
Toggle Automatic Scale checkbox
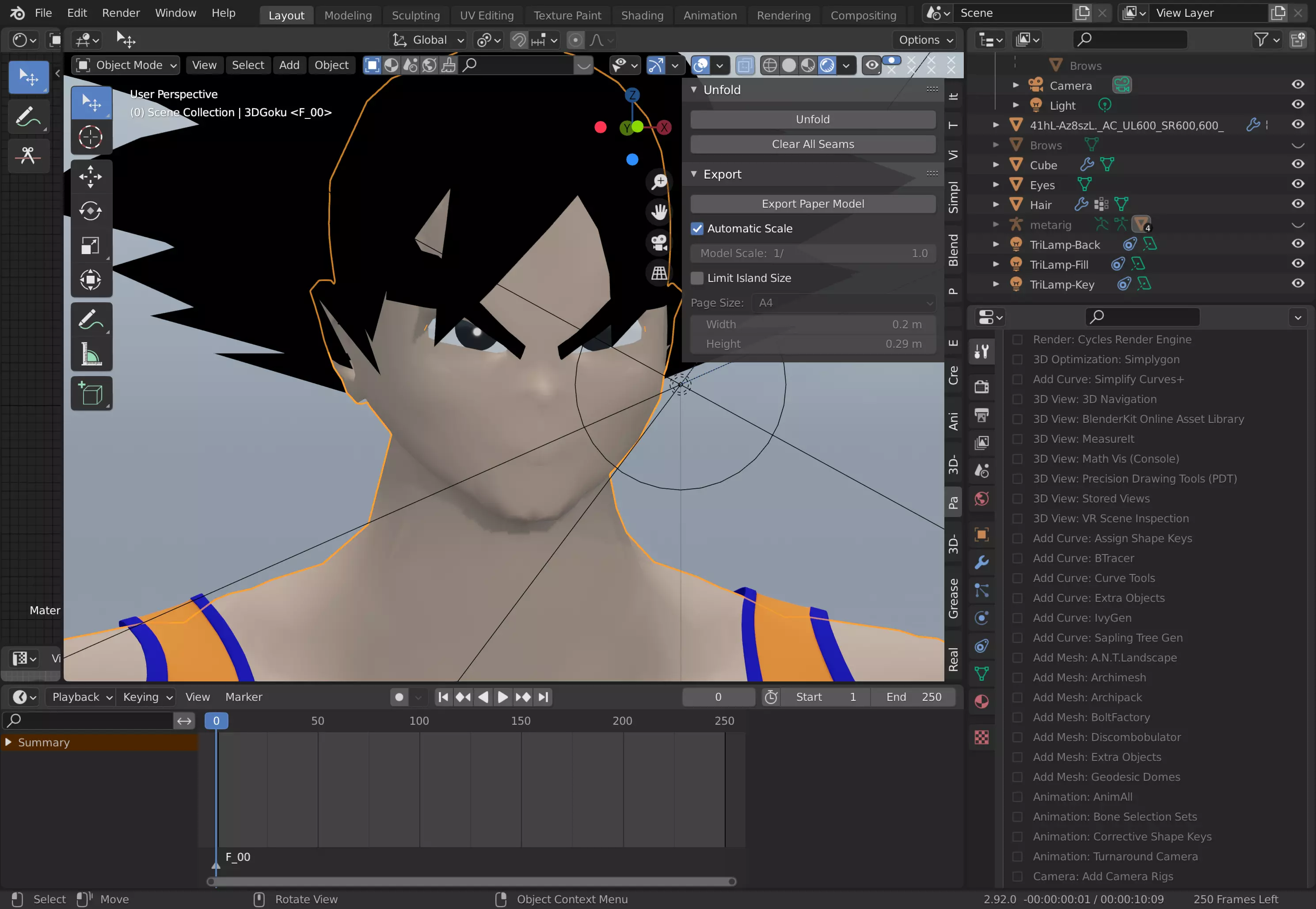point(697,228)
